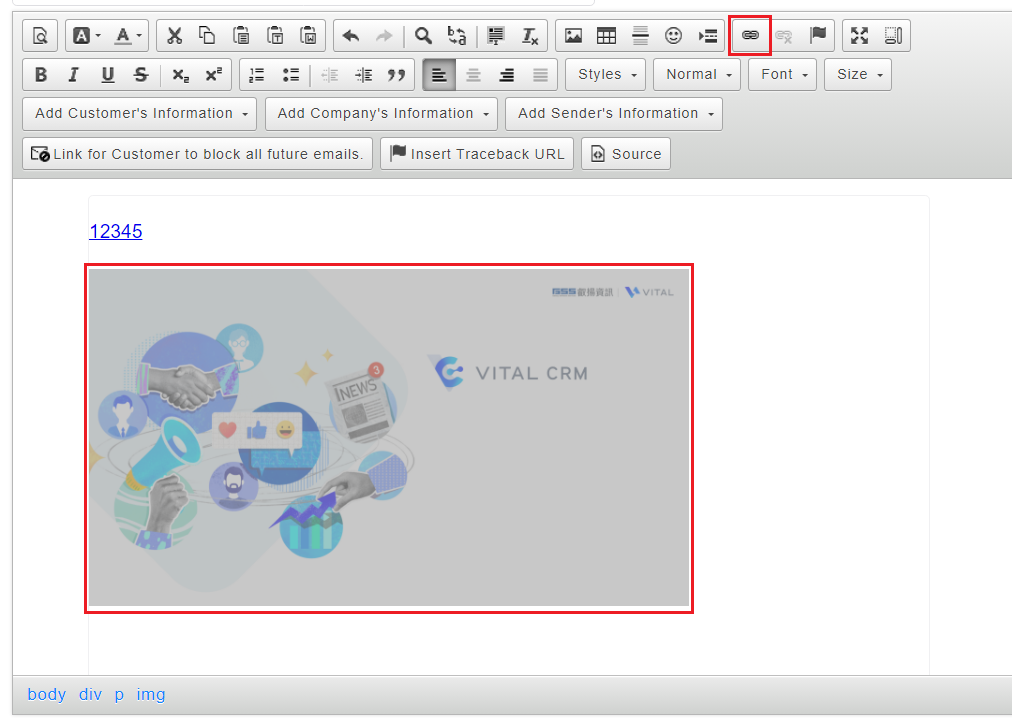Screen dimensions: 1012x718
Task: Paste from clipboard
Action: tap(241, 36)
